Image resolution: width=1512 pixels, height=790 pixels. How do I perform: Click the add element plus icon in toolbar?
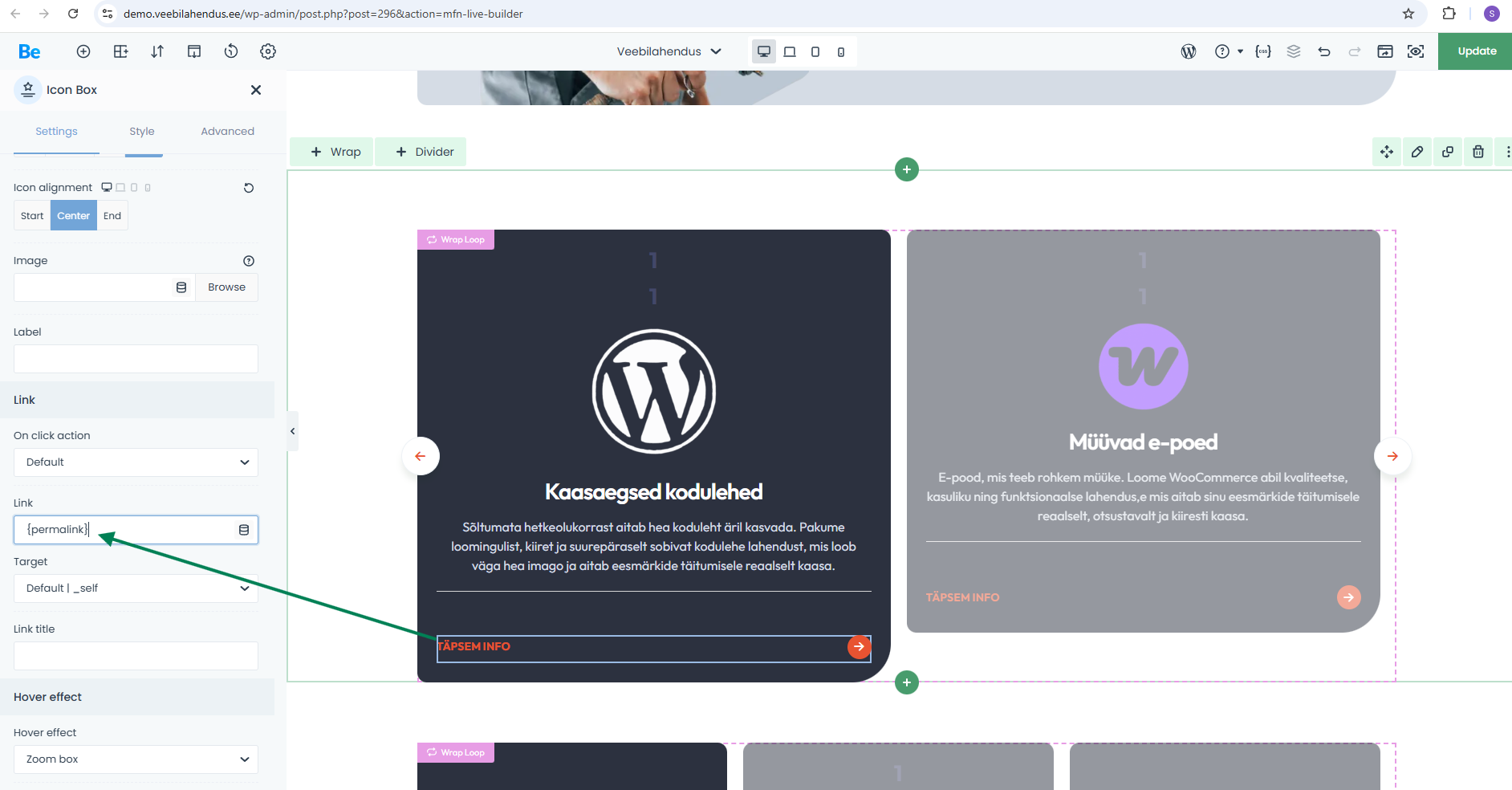[83, 51]
